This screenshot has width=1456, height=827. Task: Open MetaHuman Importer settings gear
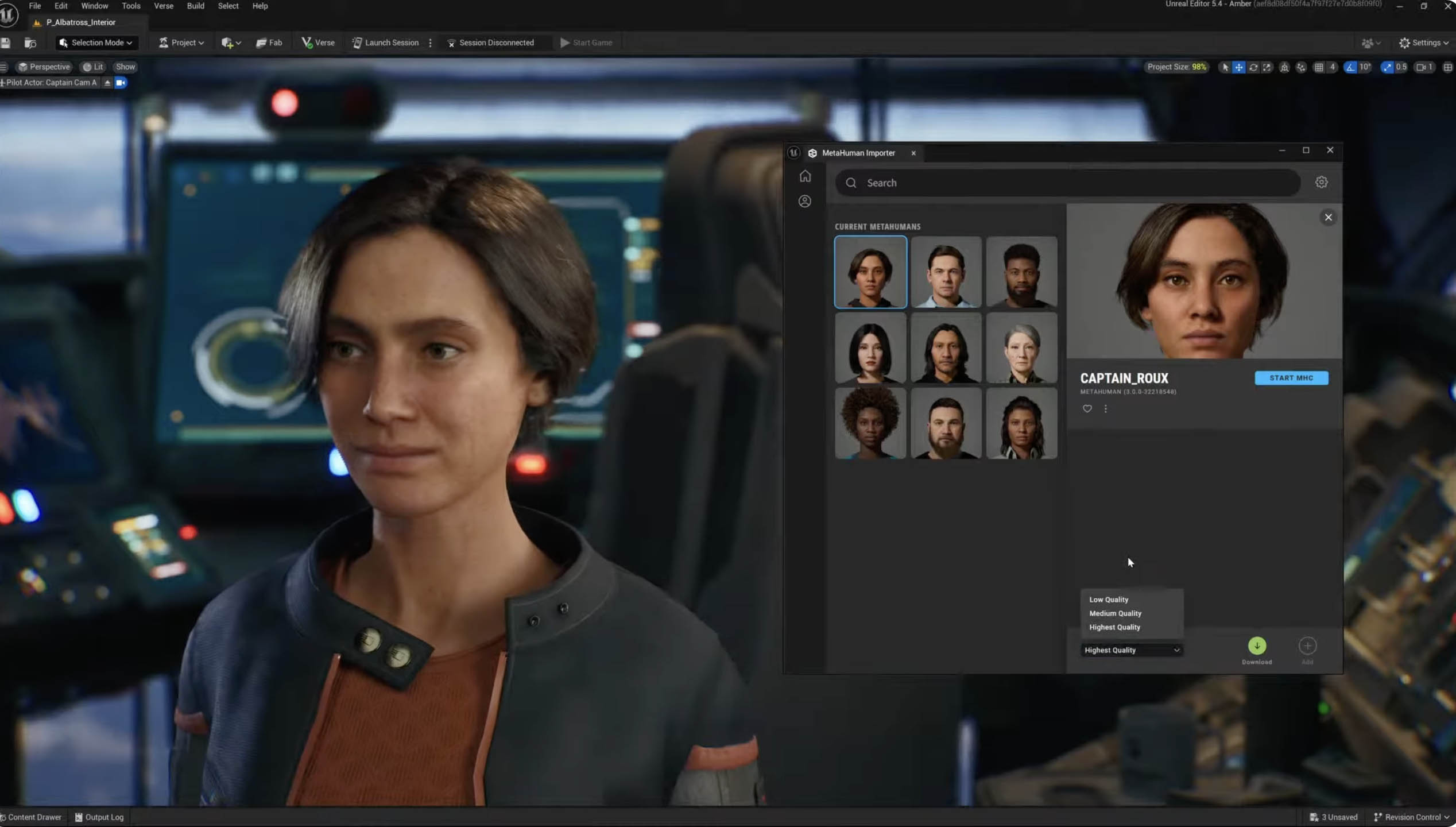pyautogui.click(x=1321, y=183)
